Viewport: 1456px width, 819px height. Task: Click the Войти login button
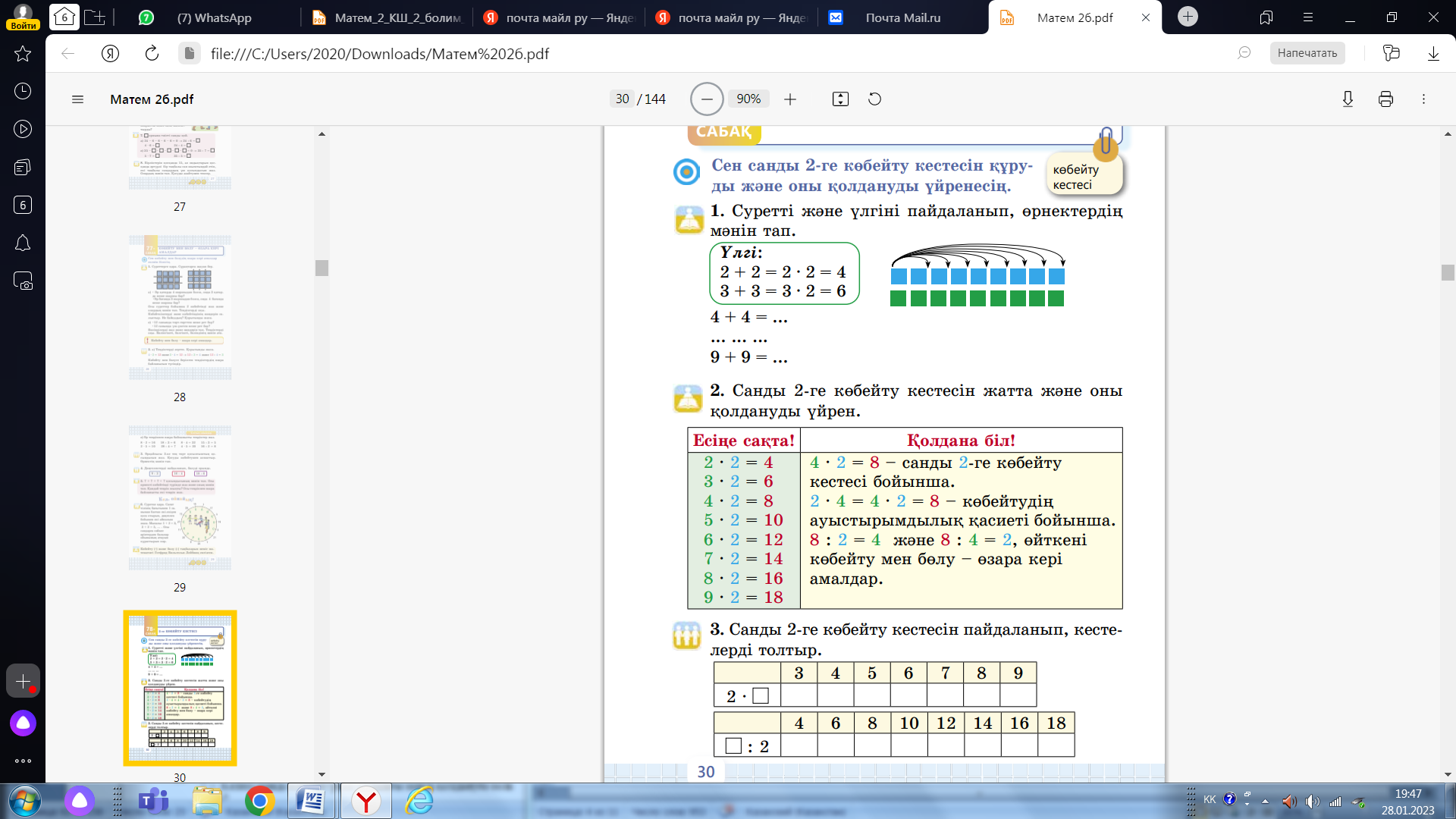[24, 25]
